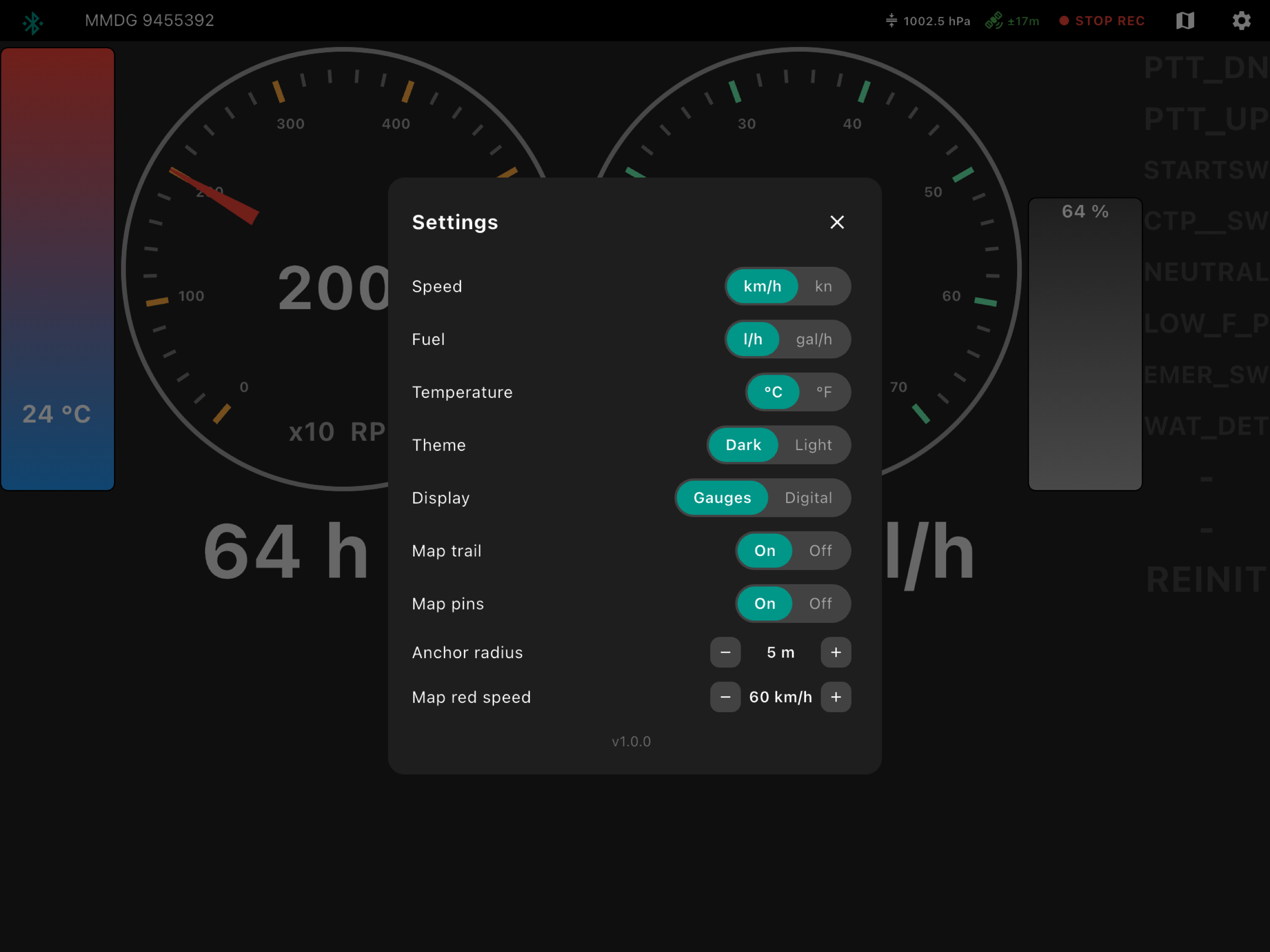
Task: Click the Settings dialog title
Action: [455, 222]
